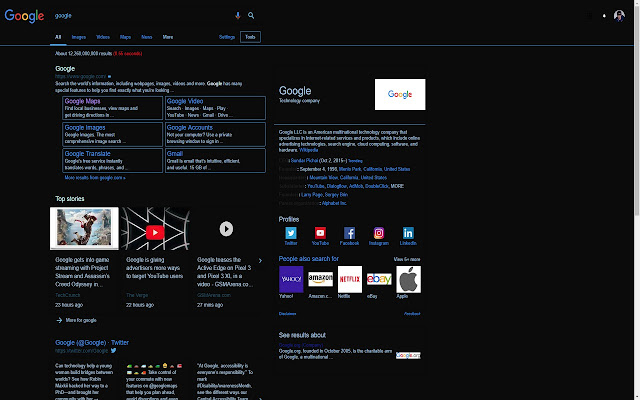Click the People also search for heading
Image resolution: width=640 pixels, height=400 pixels.
(x=309, y=259)
